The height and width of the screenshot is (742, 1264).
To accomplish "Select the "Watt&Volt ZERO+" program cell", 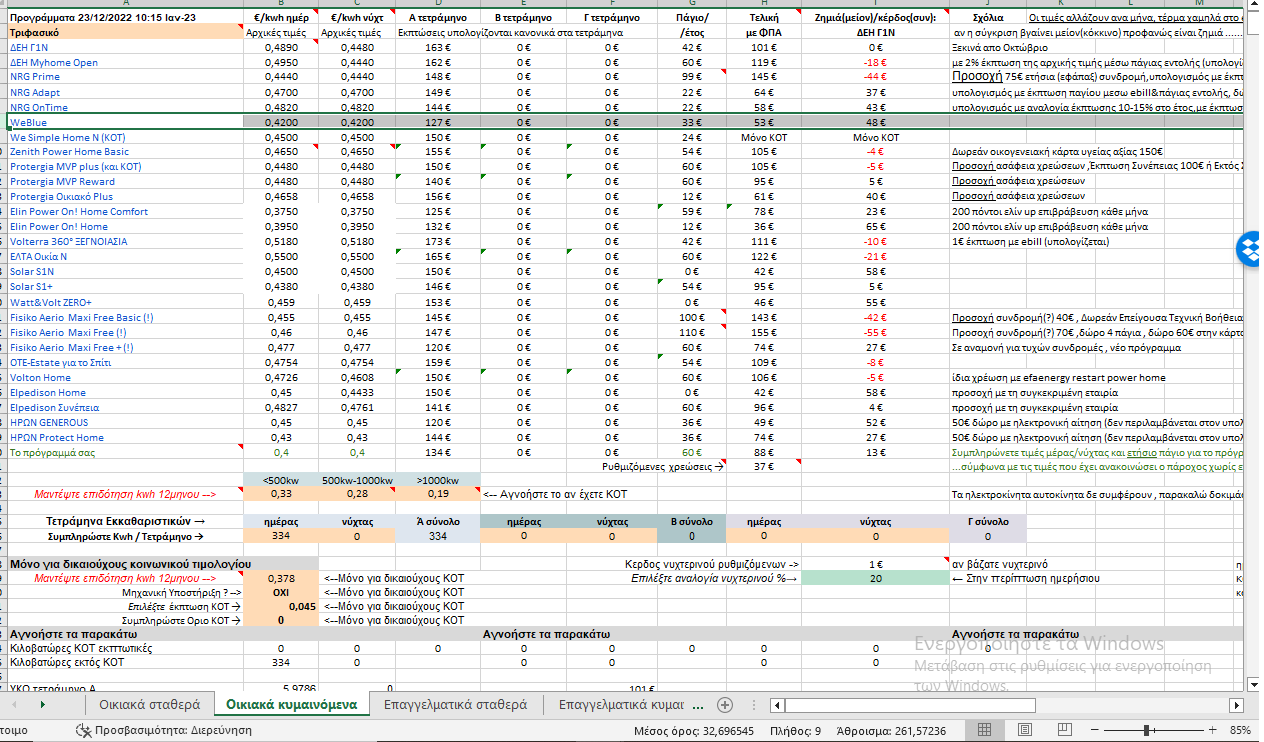I will click(x=125, y=302).
